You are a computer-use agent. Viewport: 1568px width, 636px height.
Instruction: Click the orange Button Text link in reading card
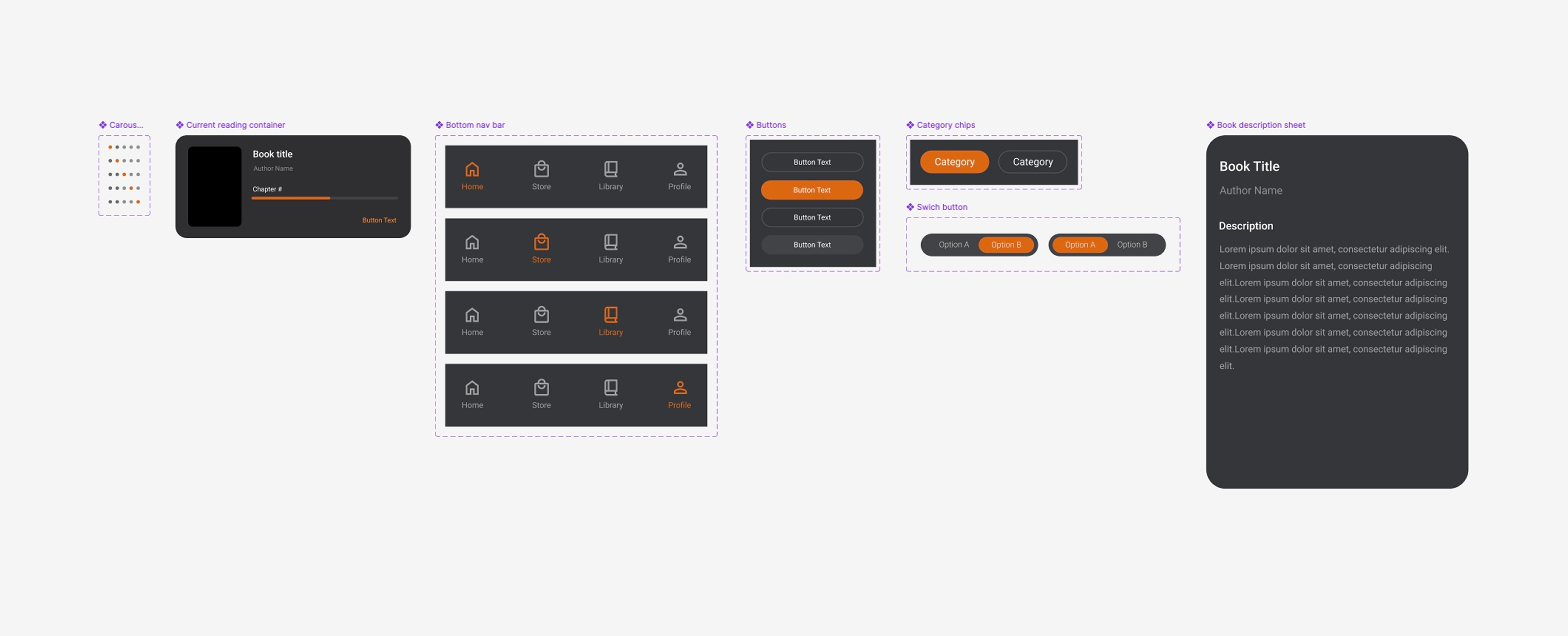379,220
